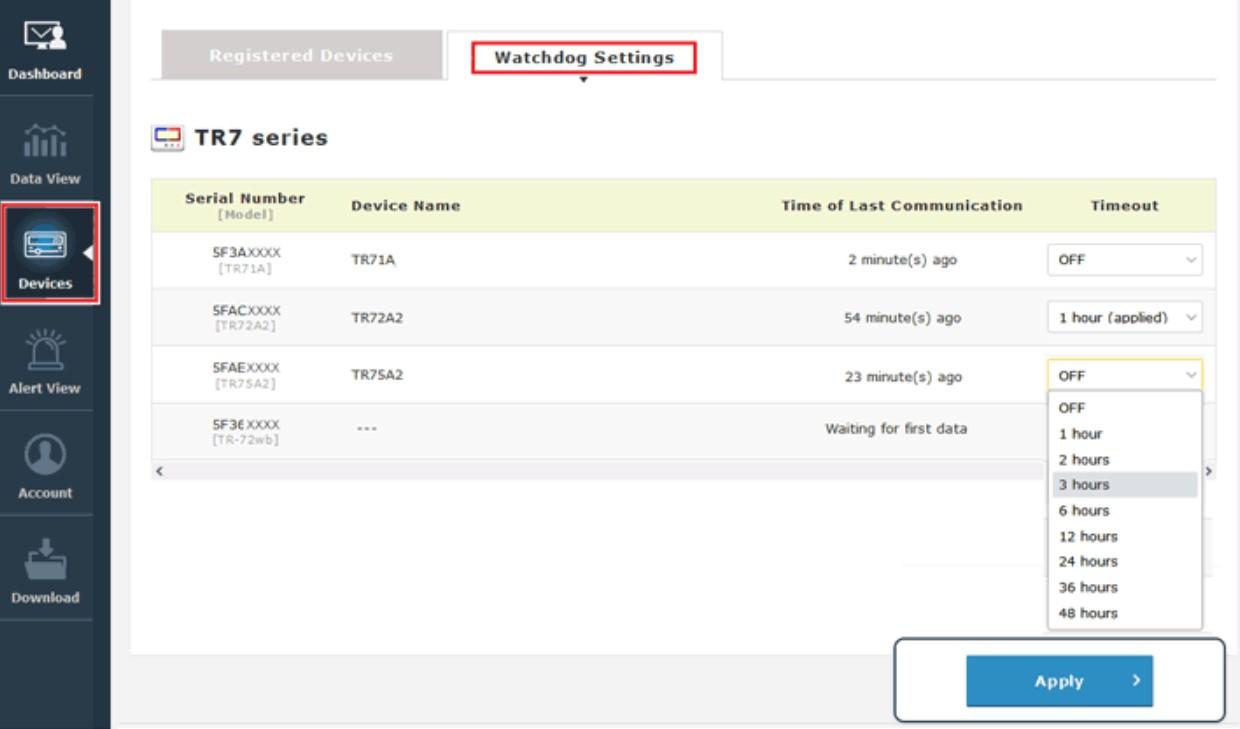Choose the 1 hour timeout option

point(1124,434)
